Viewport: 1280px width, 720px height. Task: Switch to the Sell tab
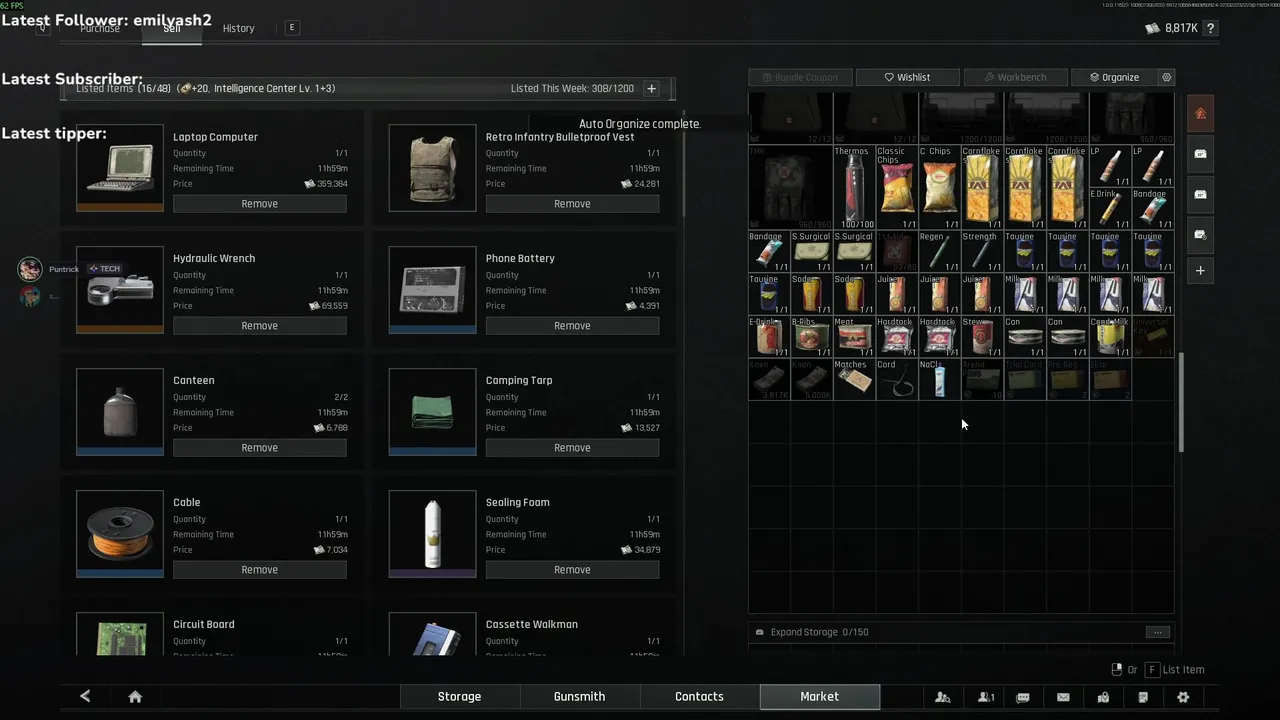(x=172, y=28)
